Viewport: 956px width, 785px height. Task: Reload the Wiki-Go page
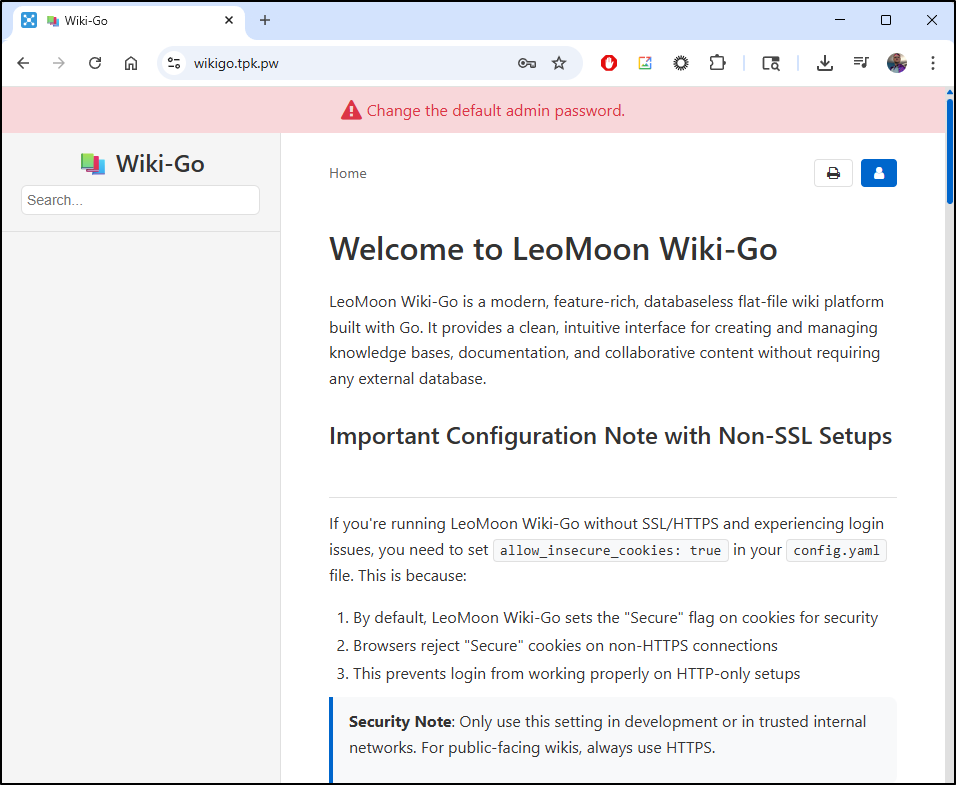pyautogui.click(x=95, y=63)
